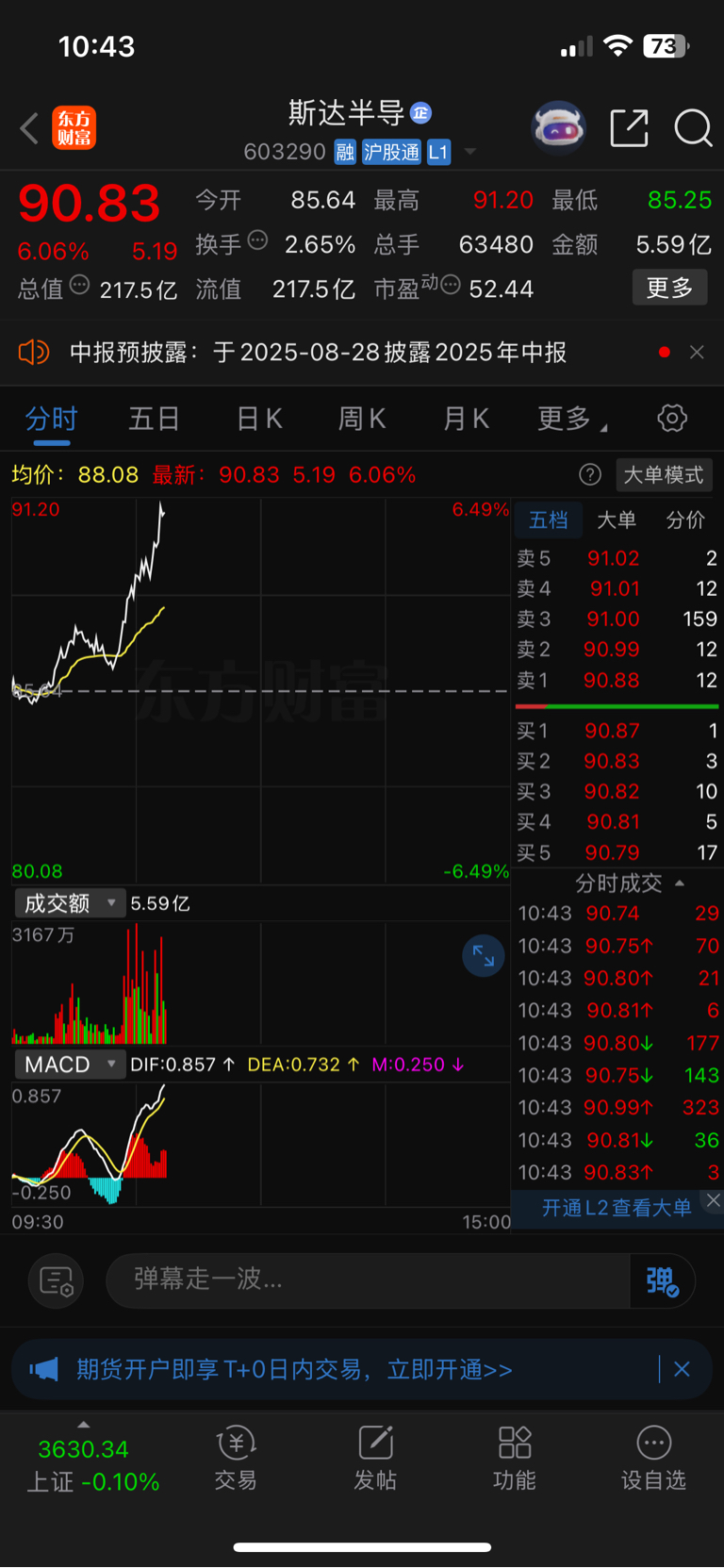The image size is (724, 1568).
Task: Close the futures promotion banner
Action: tap(682, 1369)
